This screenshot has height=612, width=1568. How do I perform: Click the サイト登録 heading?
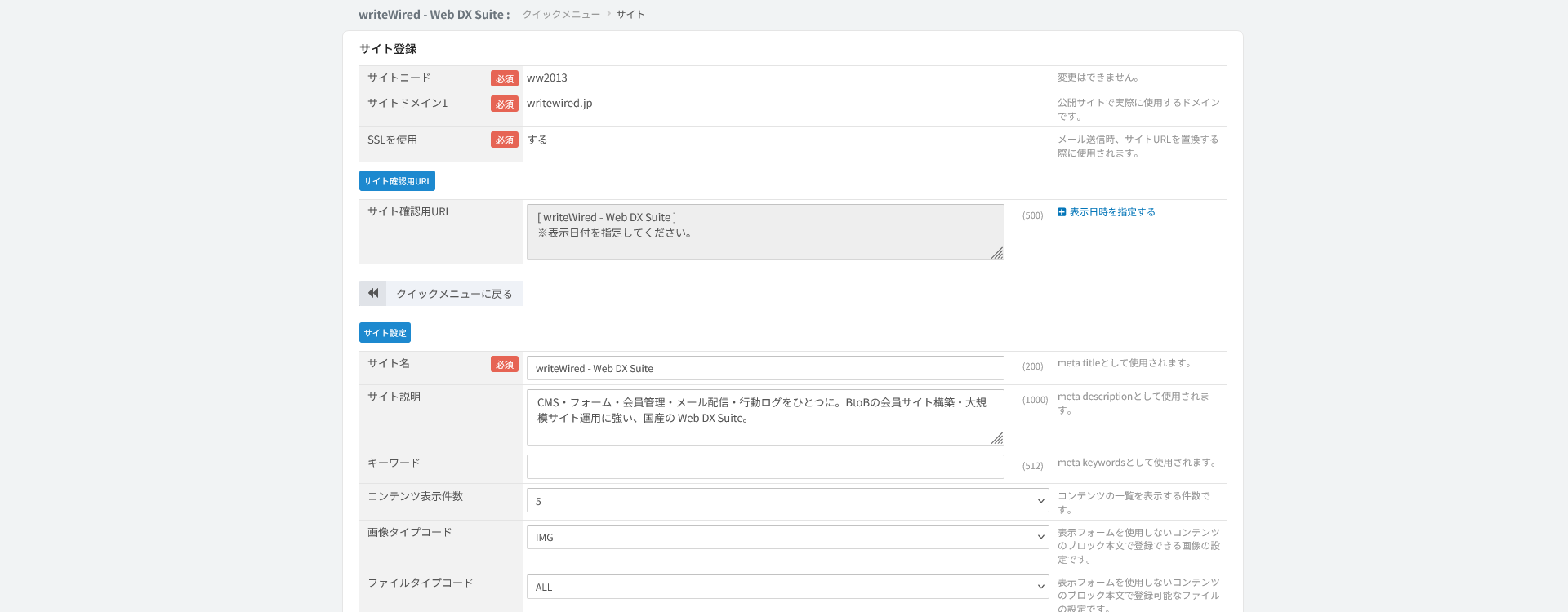click(388, 49)
